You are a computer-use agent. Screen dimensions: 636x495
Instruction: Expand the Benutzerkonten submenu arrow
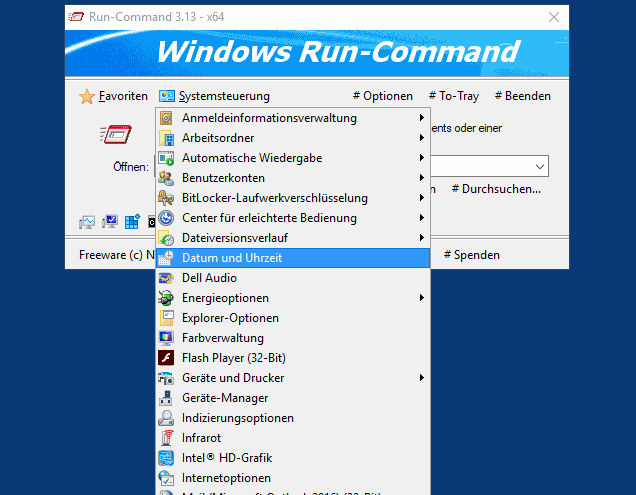click(422, 178)
